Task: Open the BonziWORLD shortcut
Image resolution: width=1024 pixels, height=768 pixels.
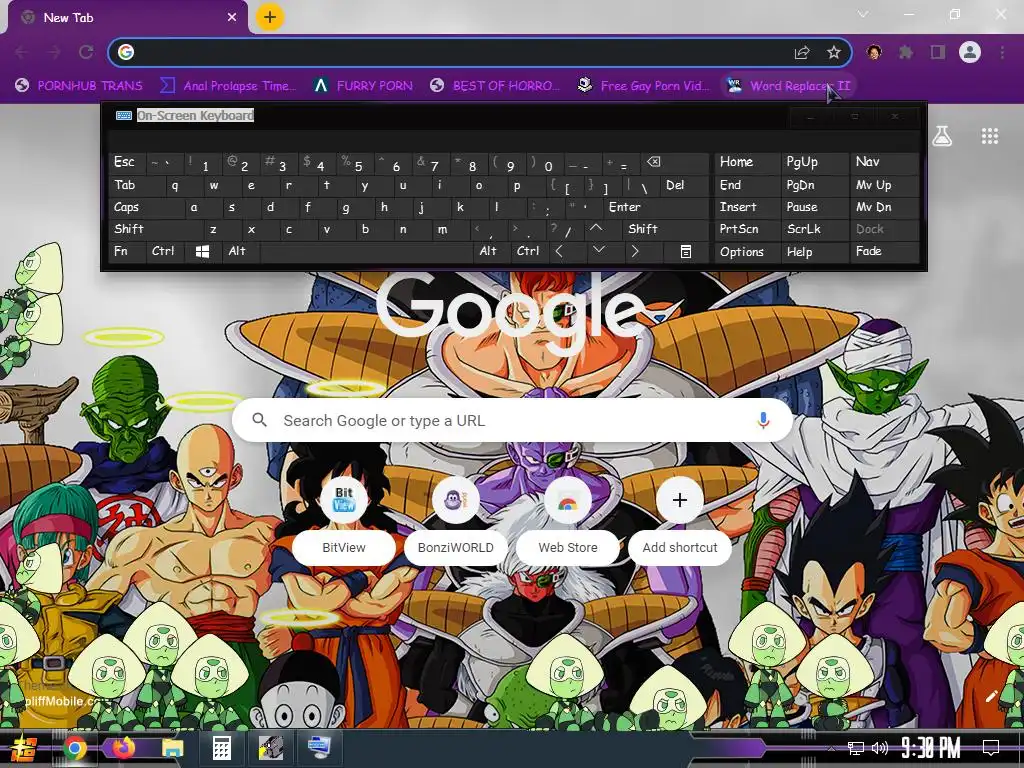Action: pyautogui.click(x=456, y=520)
